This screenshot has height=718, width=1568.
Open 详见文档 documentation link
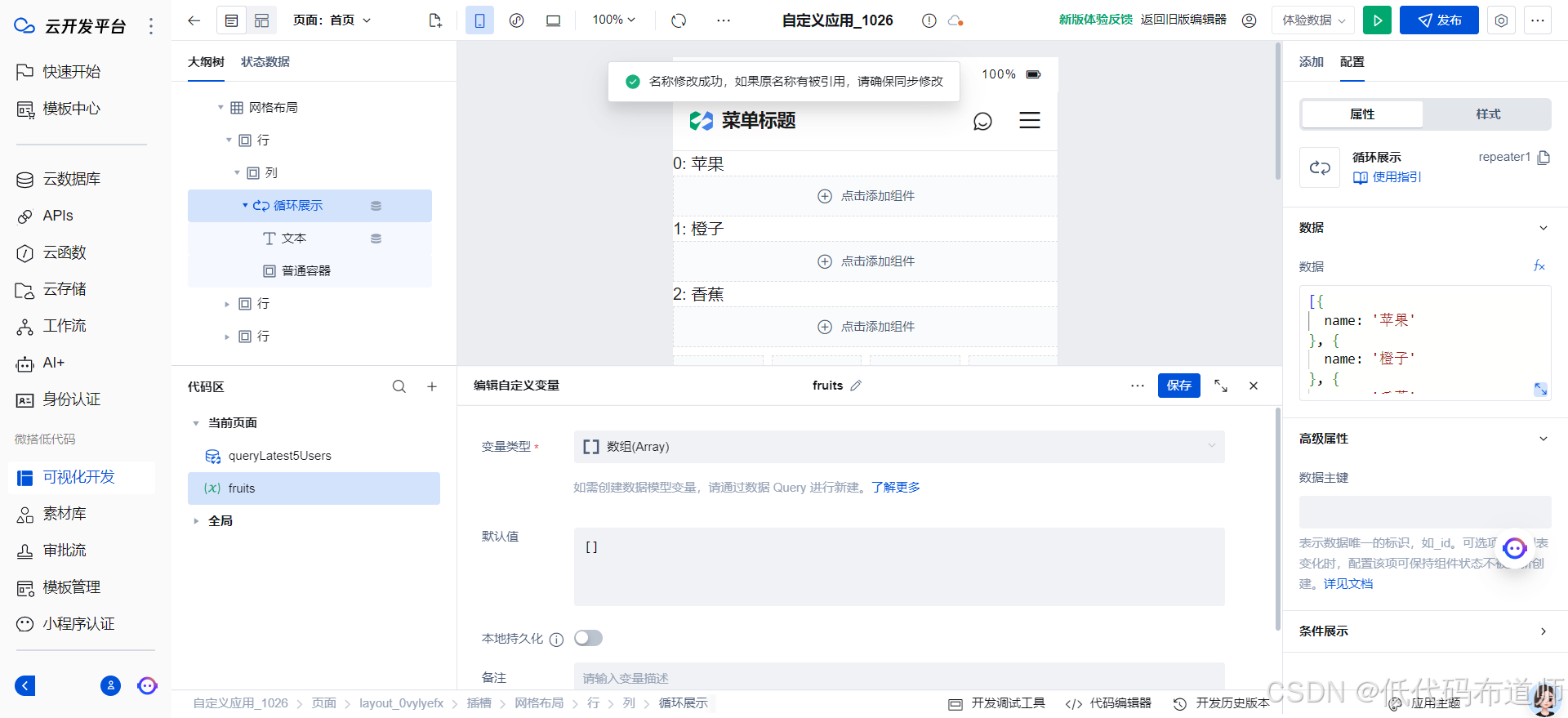point(1348,584)
